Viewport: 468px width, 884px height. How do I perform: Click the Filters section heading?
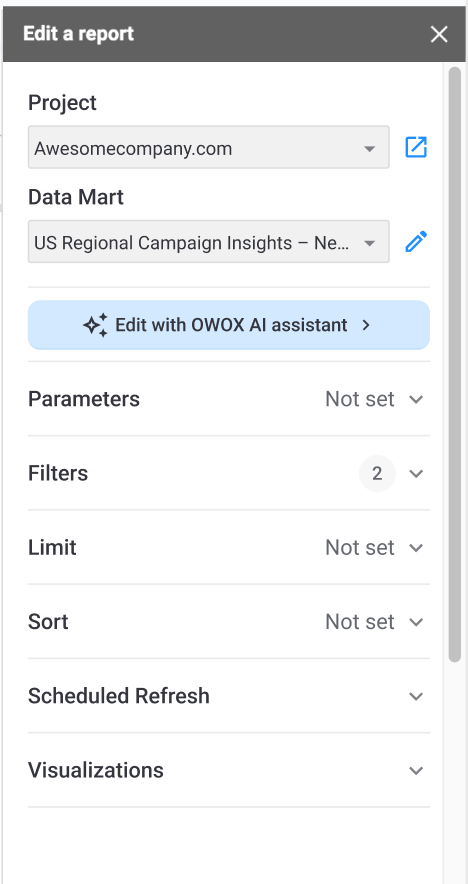(x=58, y=474)
